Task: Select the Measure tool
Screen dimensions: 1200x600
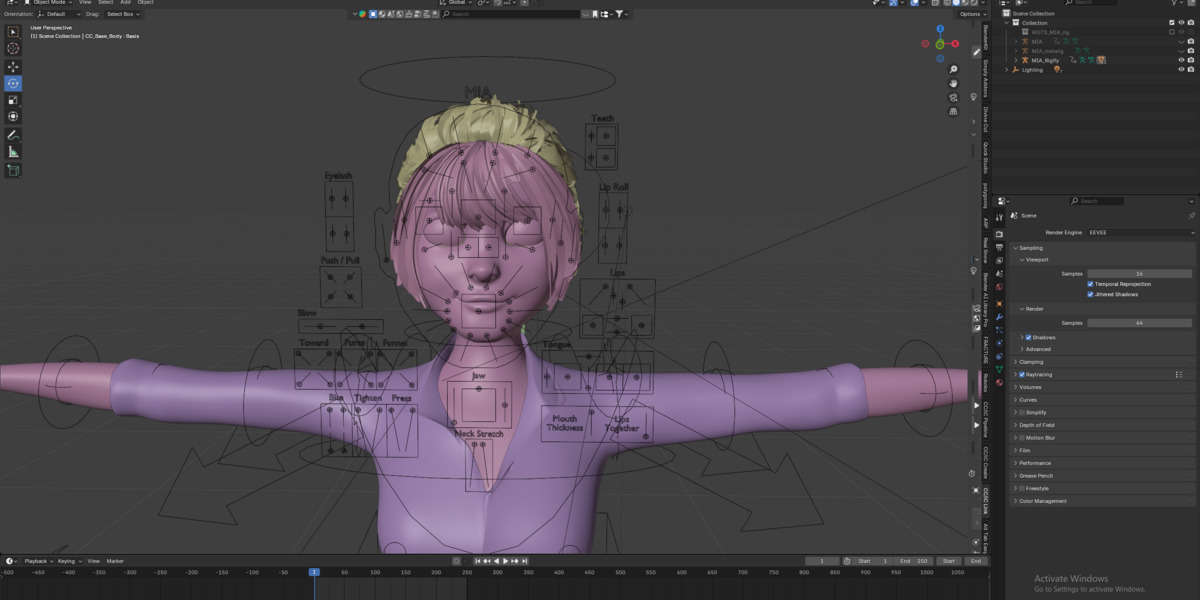Action: click(x=13, y=152)
